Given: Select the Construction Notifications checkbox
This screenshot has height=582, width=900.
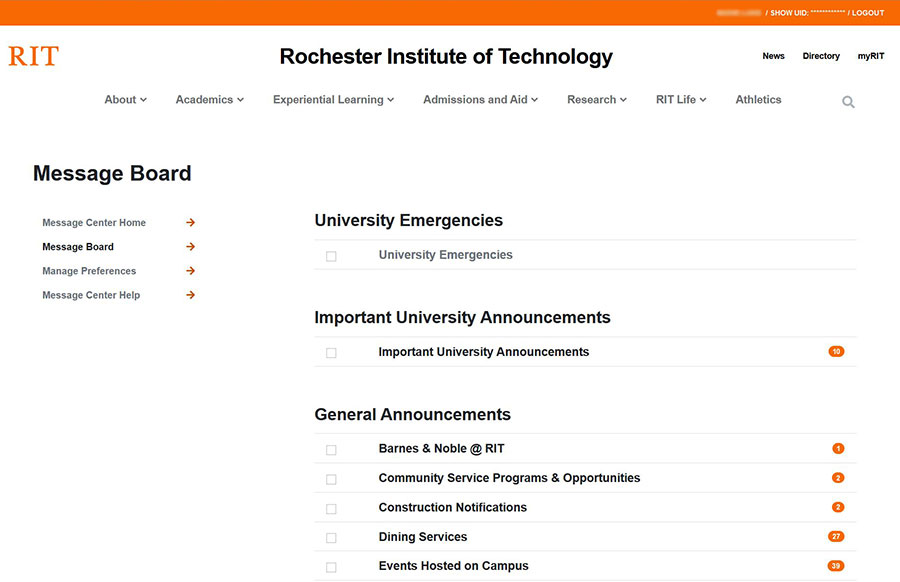Looking at the screenshot, I should [x=331, y=509].
